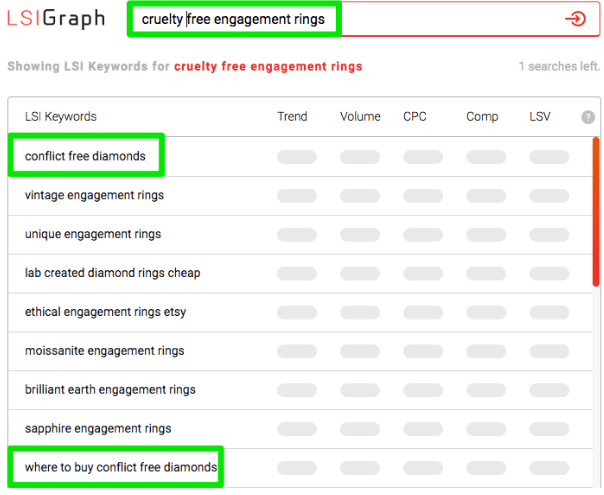Open the help question mark icon

coord(588,117)
